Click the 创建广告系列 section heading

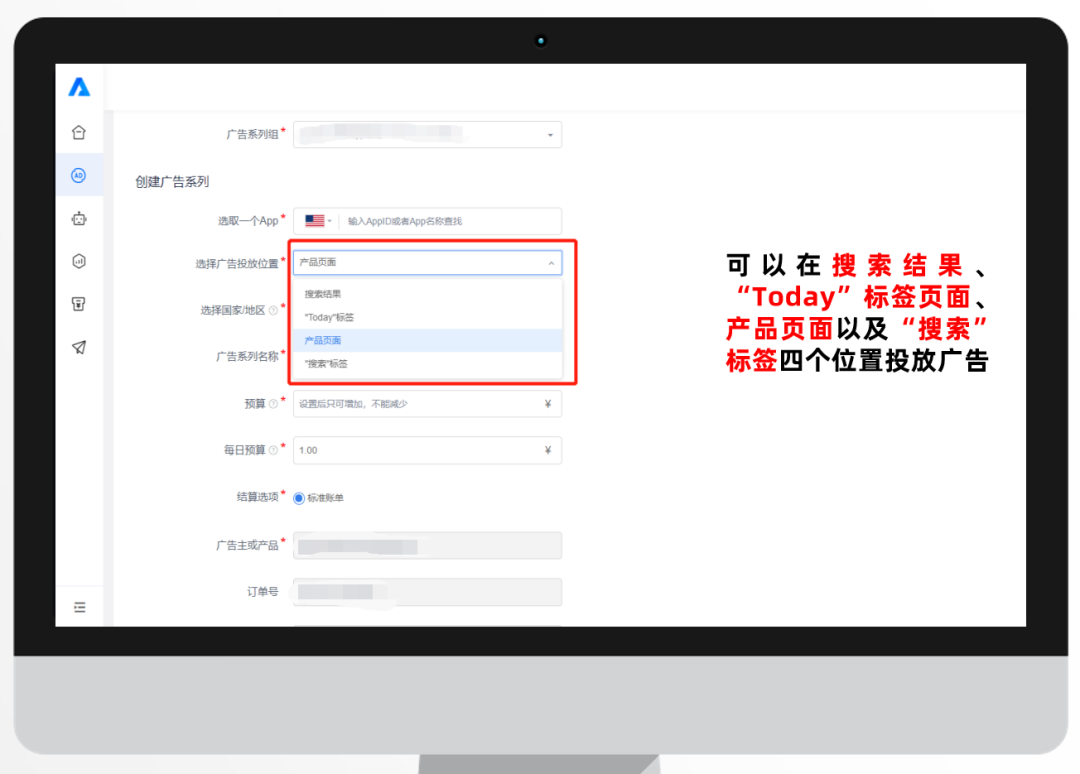[172, 182]
